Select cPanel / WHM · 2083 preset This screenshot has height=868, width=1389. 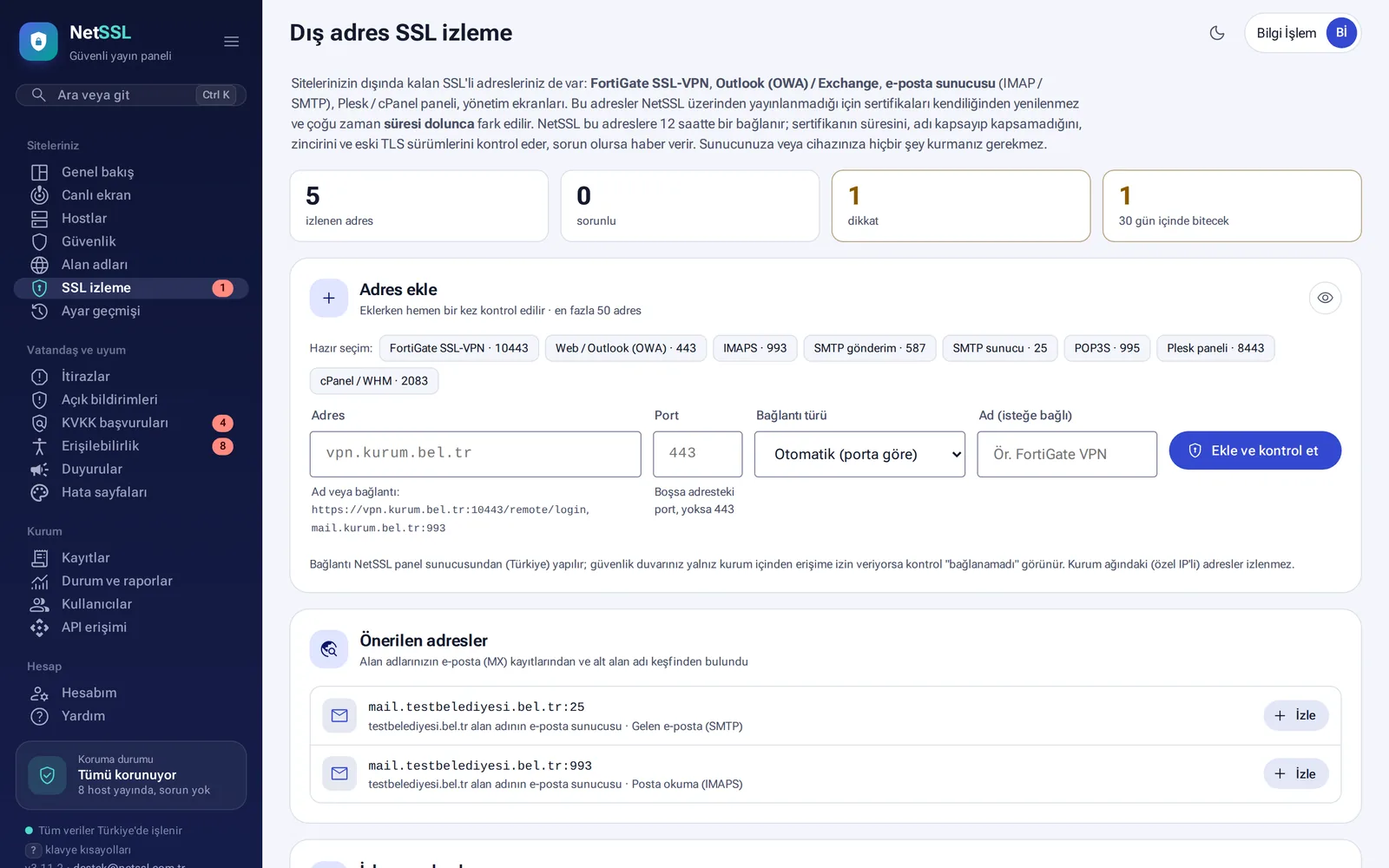click(x=374, y=381)
